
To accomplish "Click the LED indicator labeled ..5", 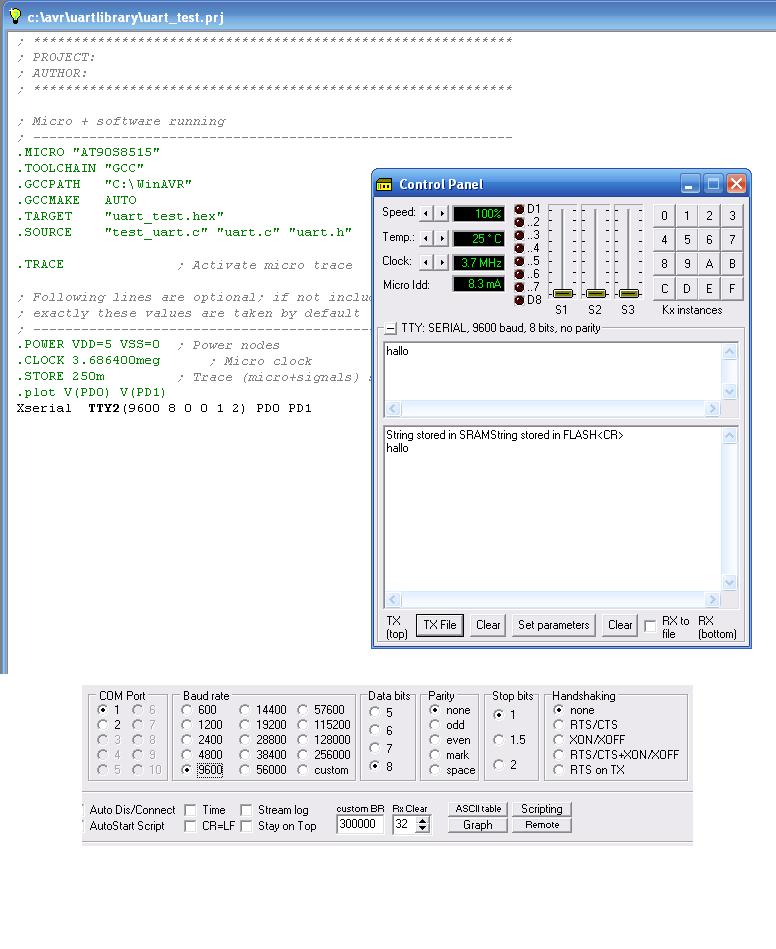I will (519, 261).
